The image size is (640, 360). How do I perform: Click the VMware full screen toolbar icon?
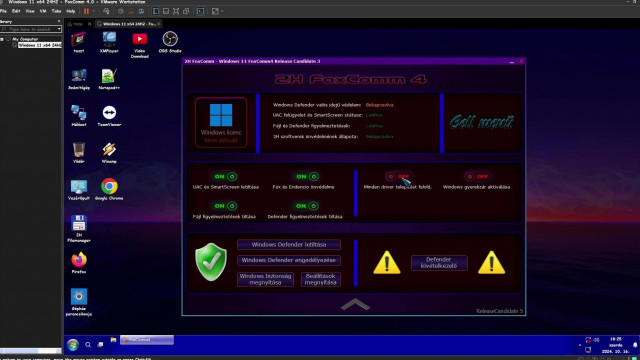click(x=176, y=11)
